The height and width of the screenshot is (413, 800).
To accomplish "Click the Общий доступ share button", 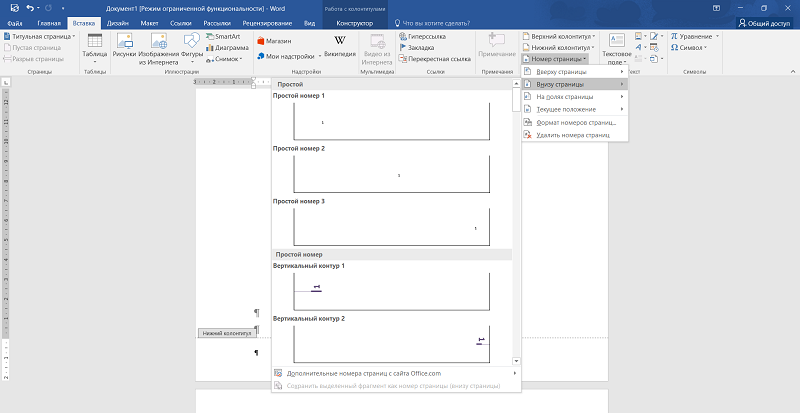I will 766,22.
